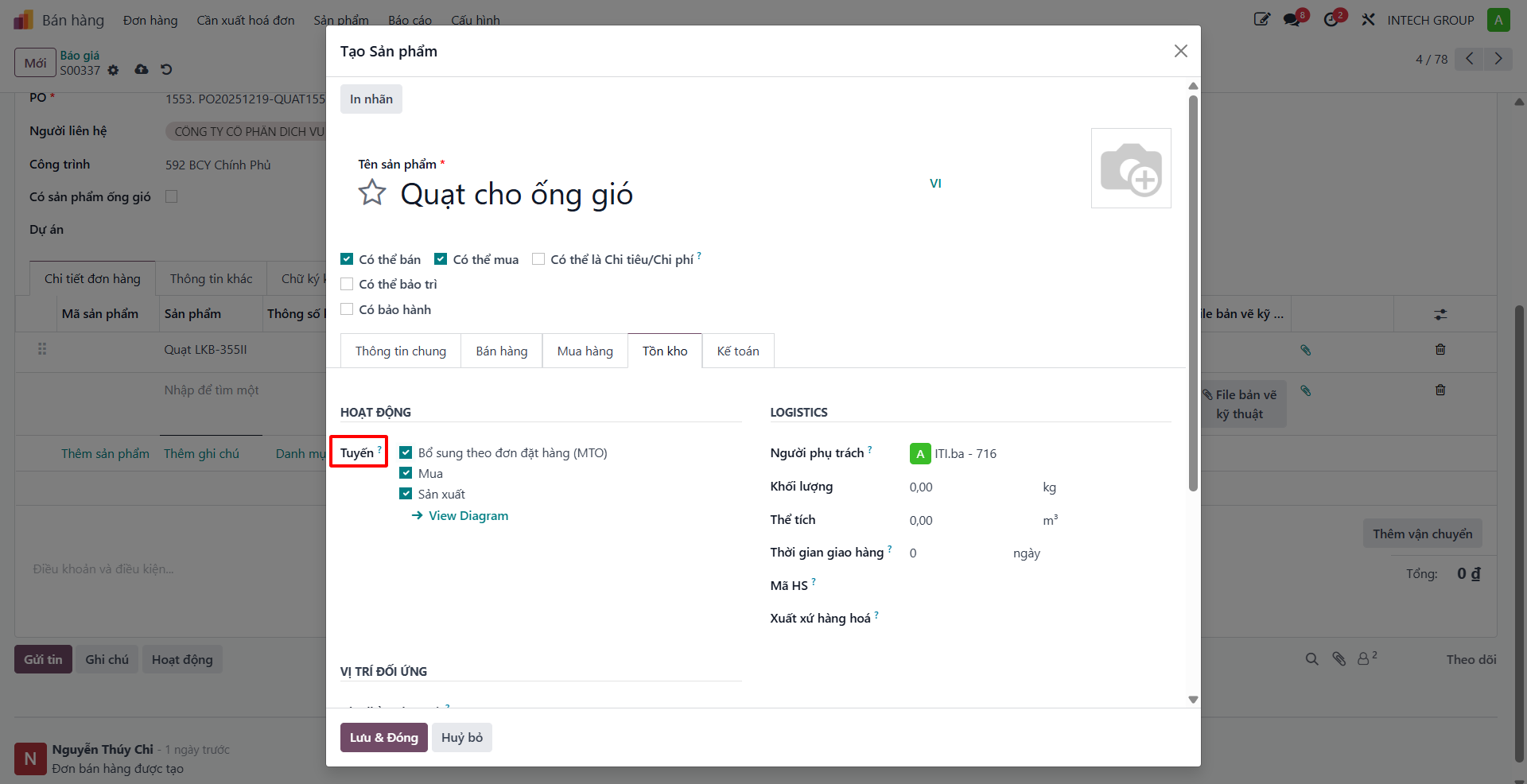Image resolution: width=1527 pixels, height=784 pixels.
Task: Go to previous record with left arrow
Action: pos(1470,59)
